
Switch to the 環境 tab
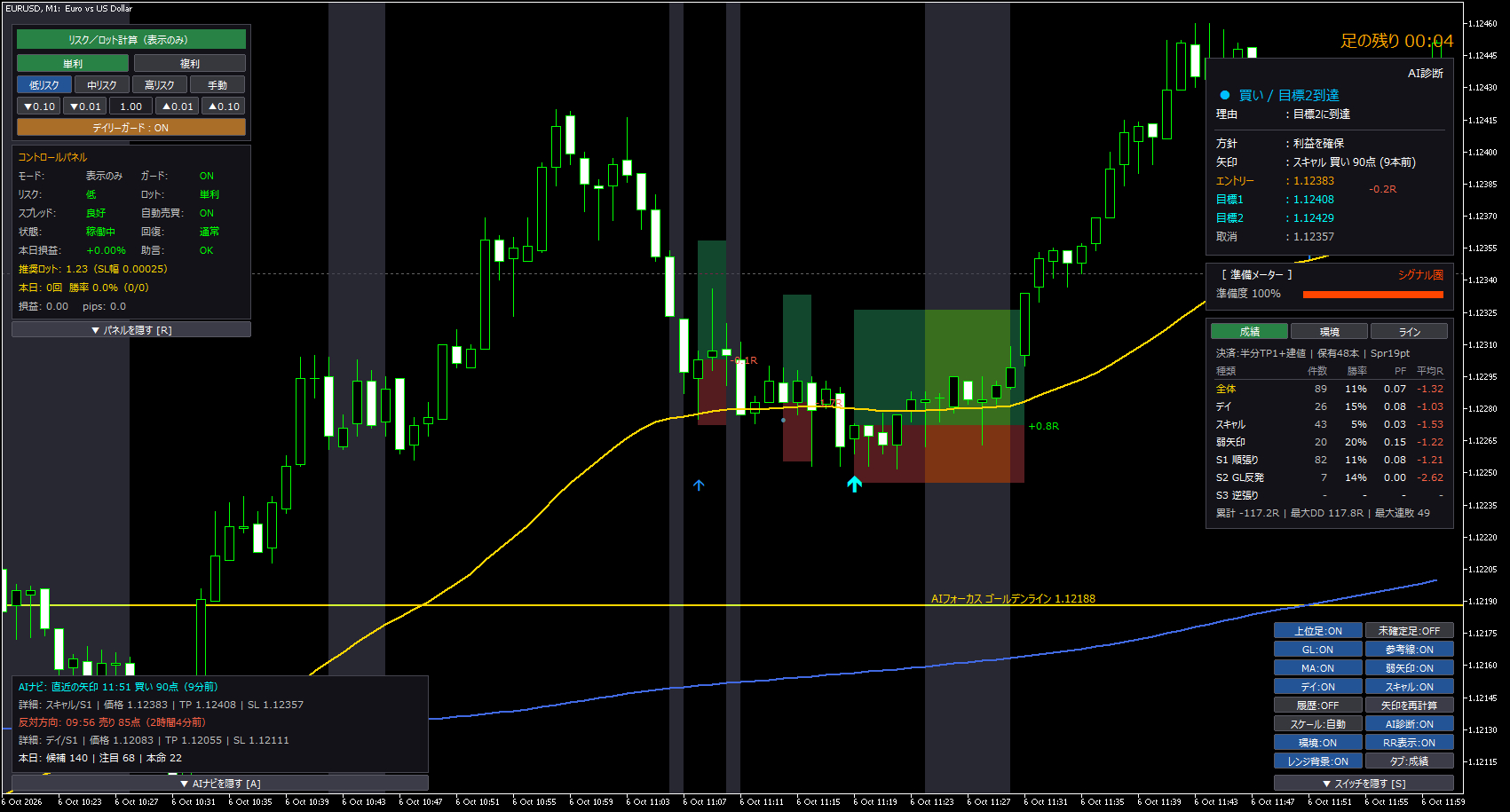[x=1329, y=332]
